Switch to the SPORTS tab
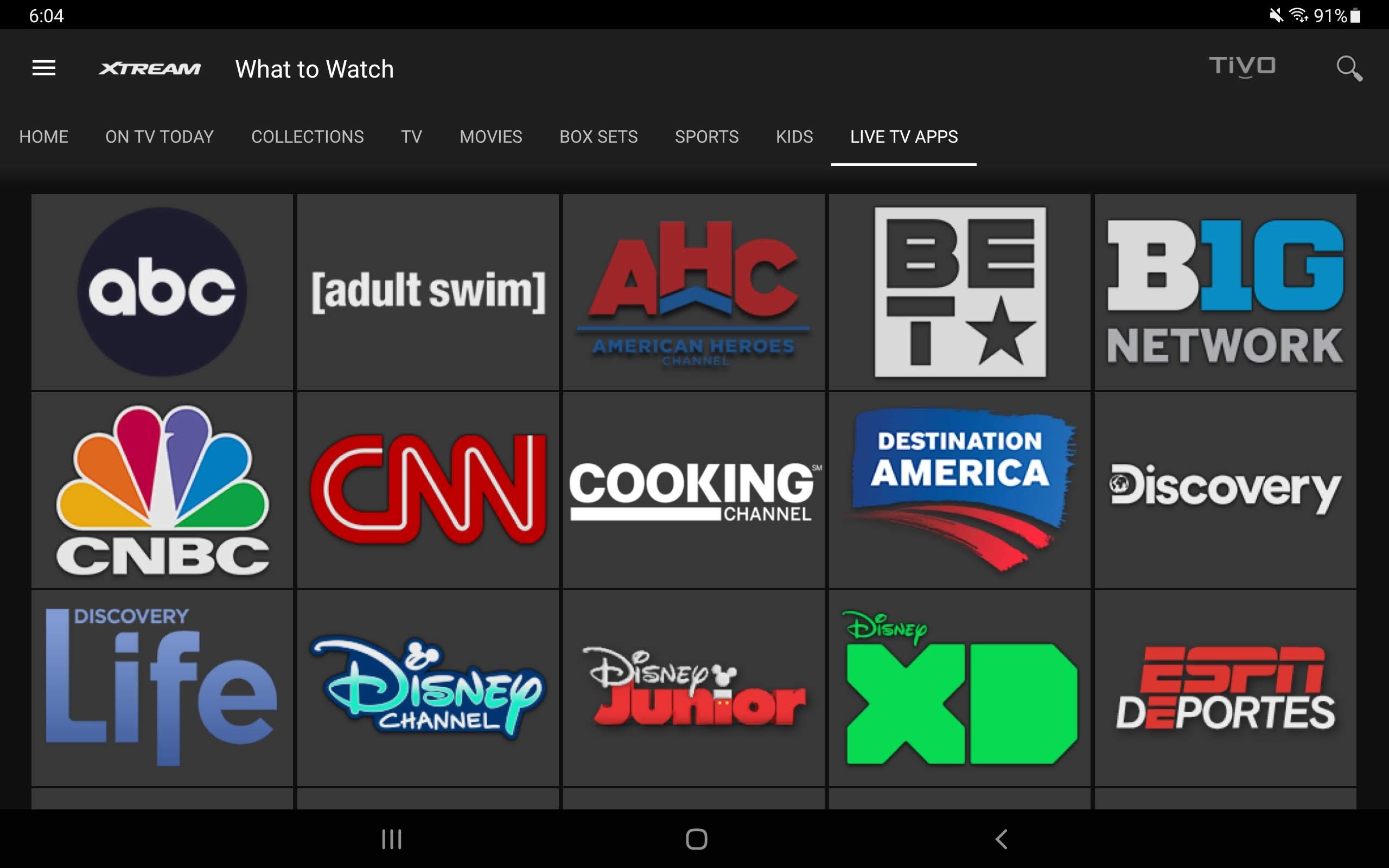This screenshot has width=1389, height=868. tap(707, 137)
